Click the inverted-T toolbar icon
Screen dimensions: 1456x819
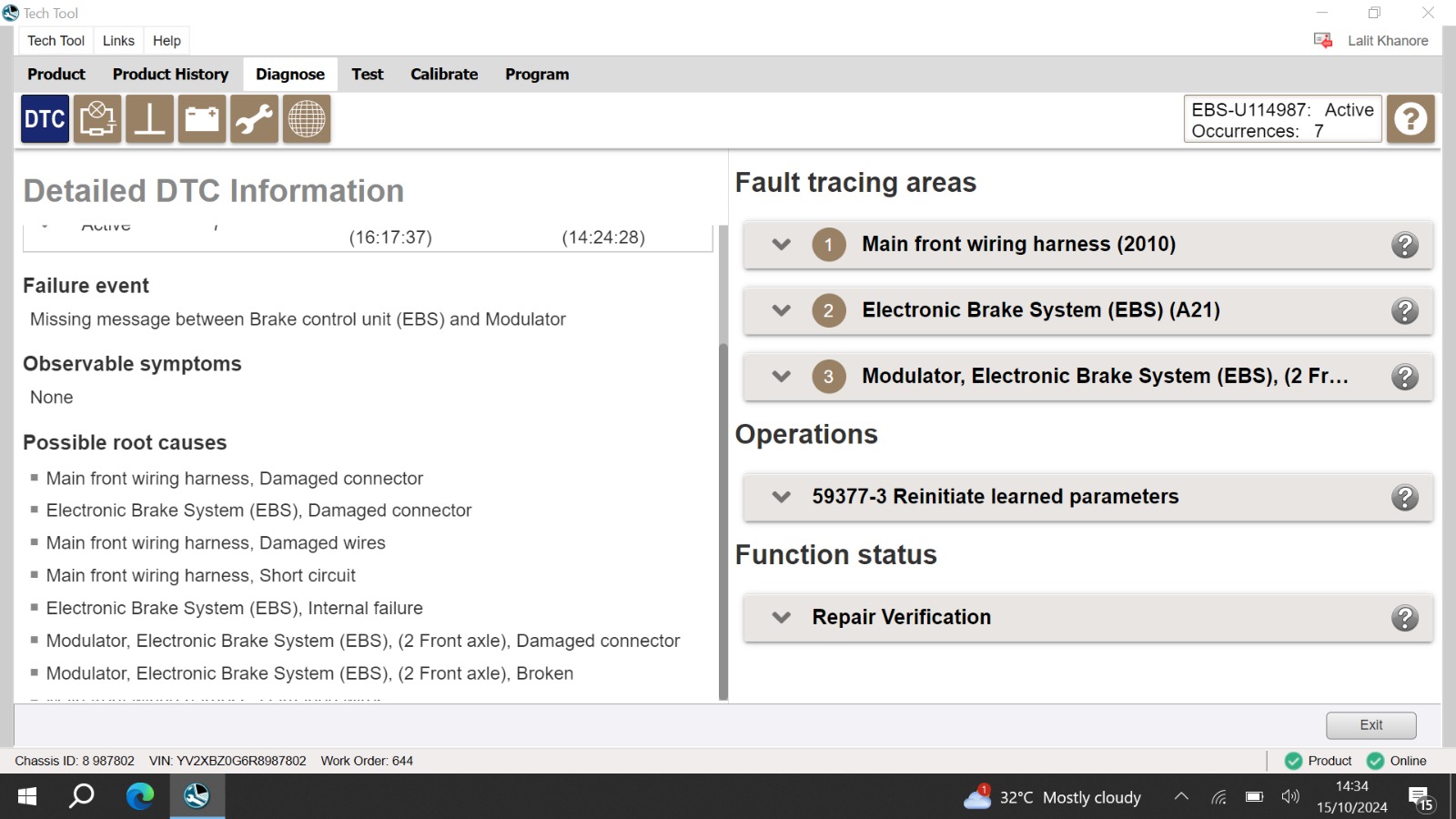[x=149, y=119]
